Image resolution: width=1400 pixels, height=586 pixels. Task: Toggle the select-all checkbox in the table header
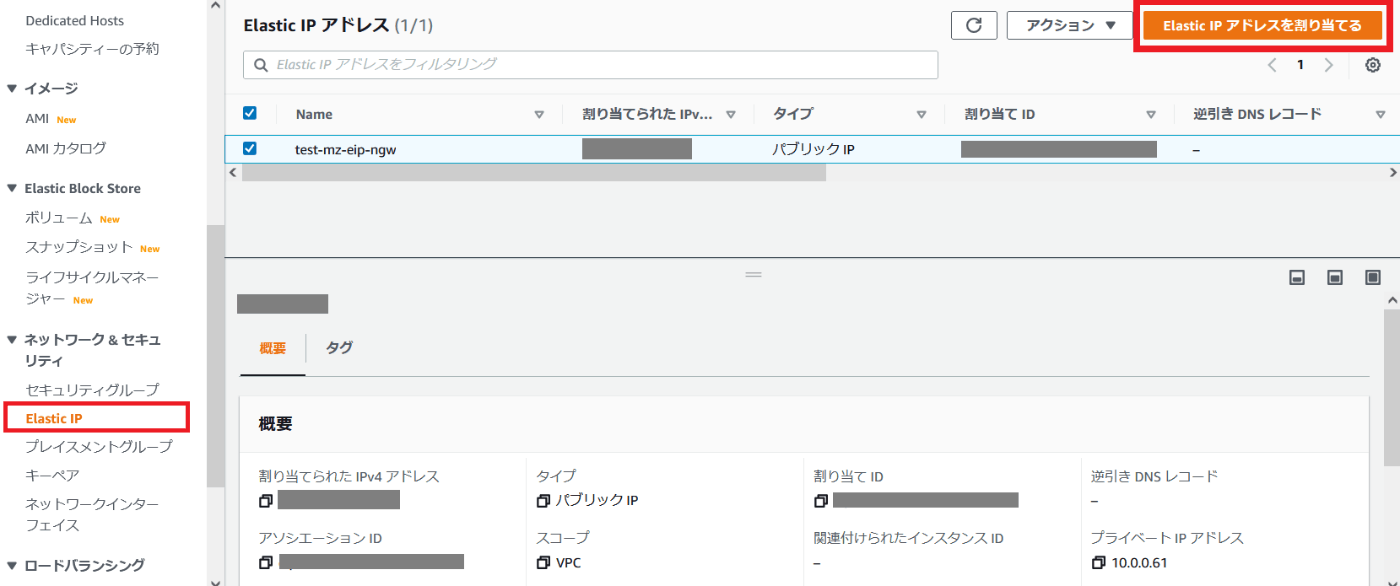point(250,113)
